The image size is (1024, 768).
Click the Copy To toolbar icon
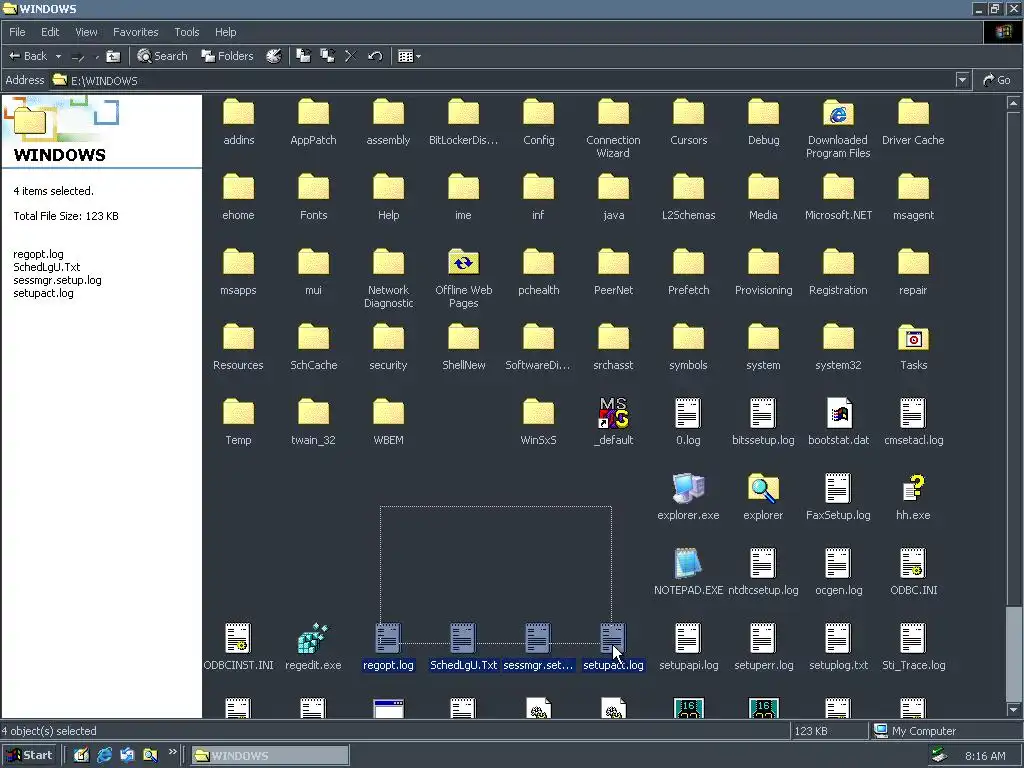click(327, 56)
